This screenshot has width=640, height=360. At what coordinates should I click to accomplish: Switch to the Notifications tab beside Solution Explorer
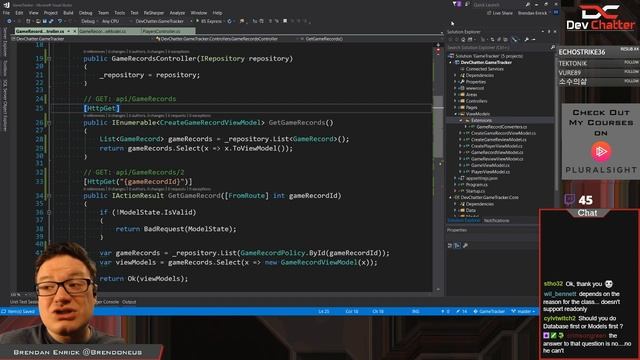point(496,220)
